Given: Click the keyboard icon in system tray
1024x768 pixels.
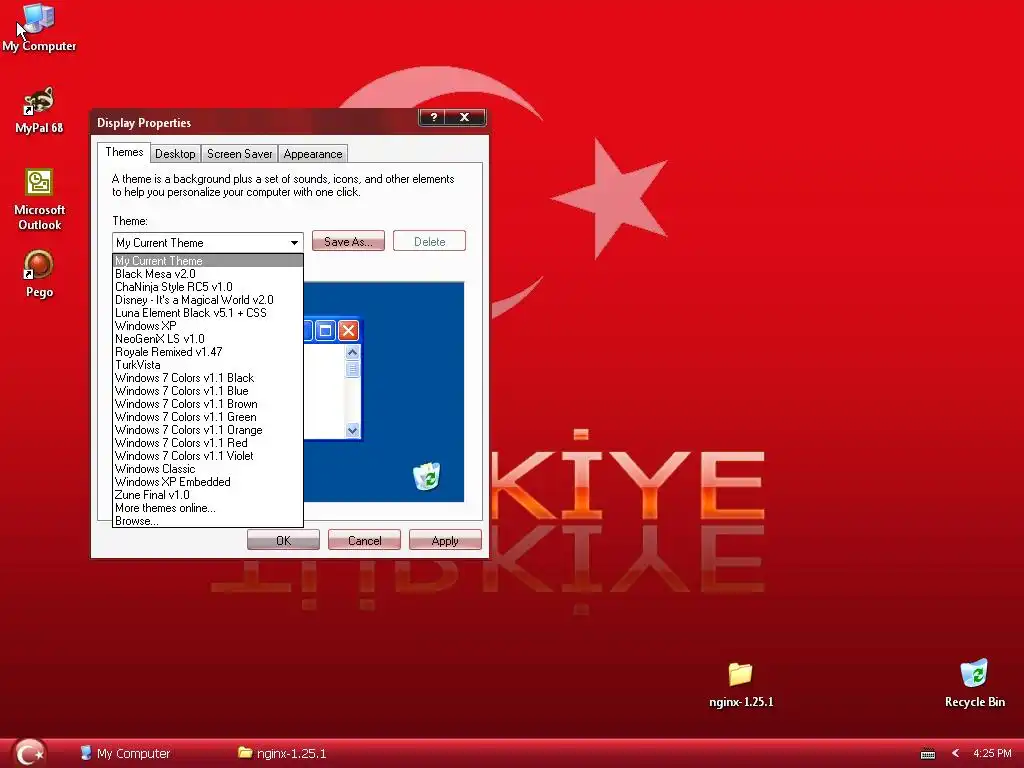Looking at the screenshot, I should (927, 754).
